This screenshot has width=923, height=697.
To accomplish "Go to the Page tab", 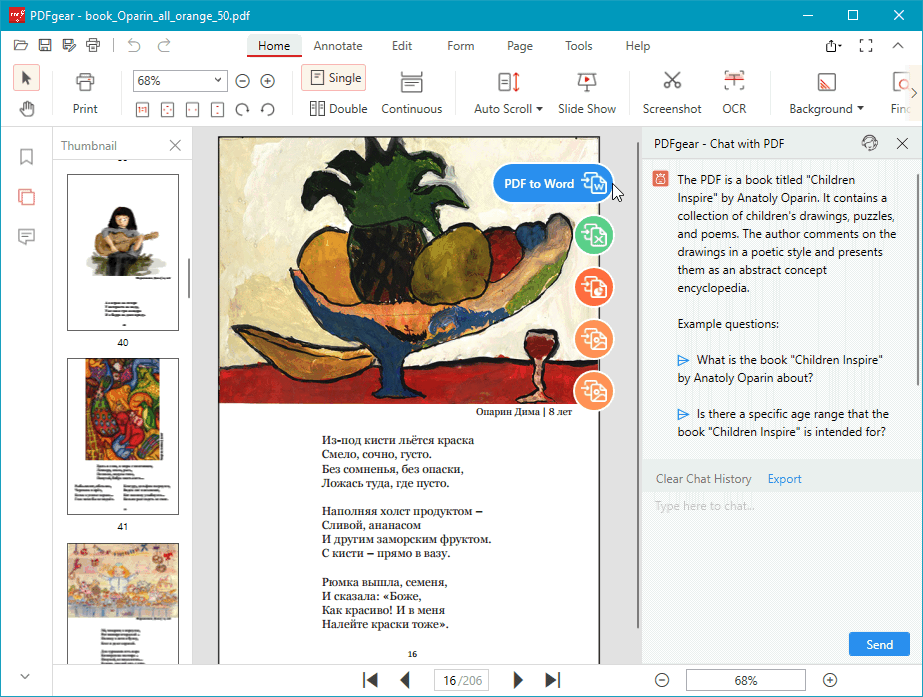I will coord(520,46).
